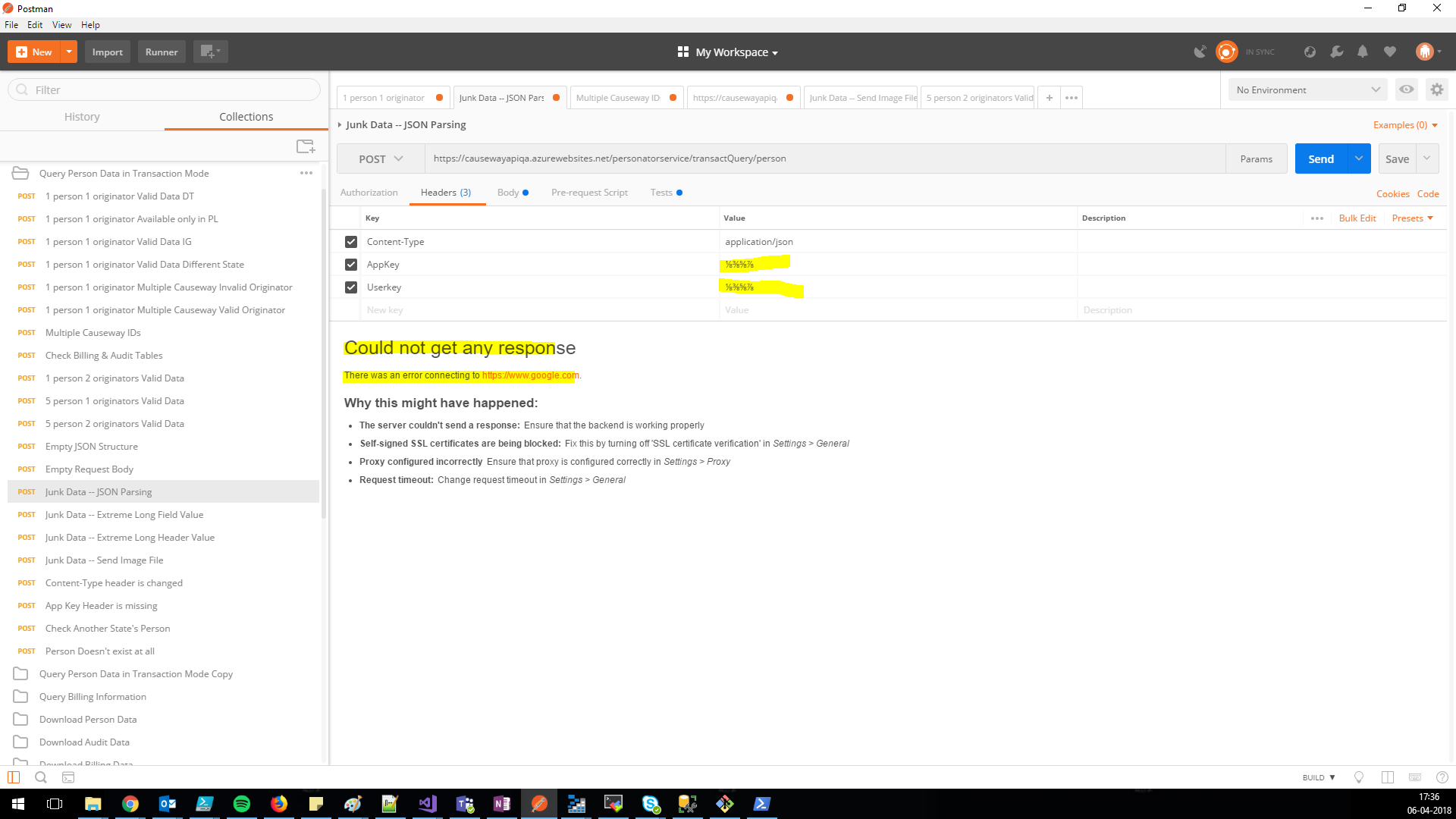
Task: Open notifications via bell icon
Action: point(1363,52)
